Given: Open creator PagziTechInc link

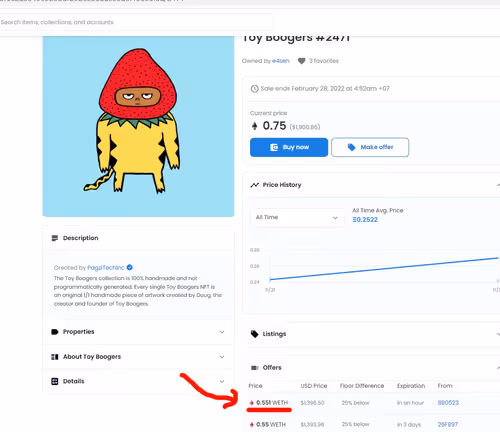Looking at the screenshot, I should click(106, 268).
